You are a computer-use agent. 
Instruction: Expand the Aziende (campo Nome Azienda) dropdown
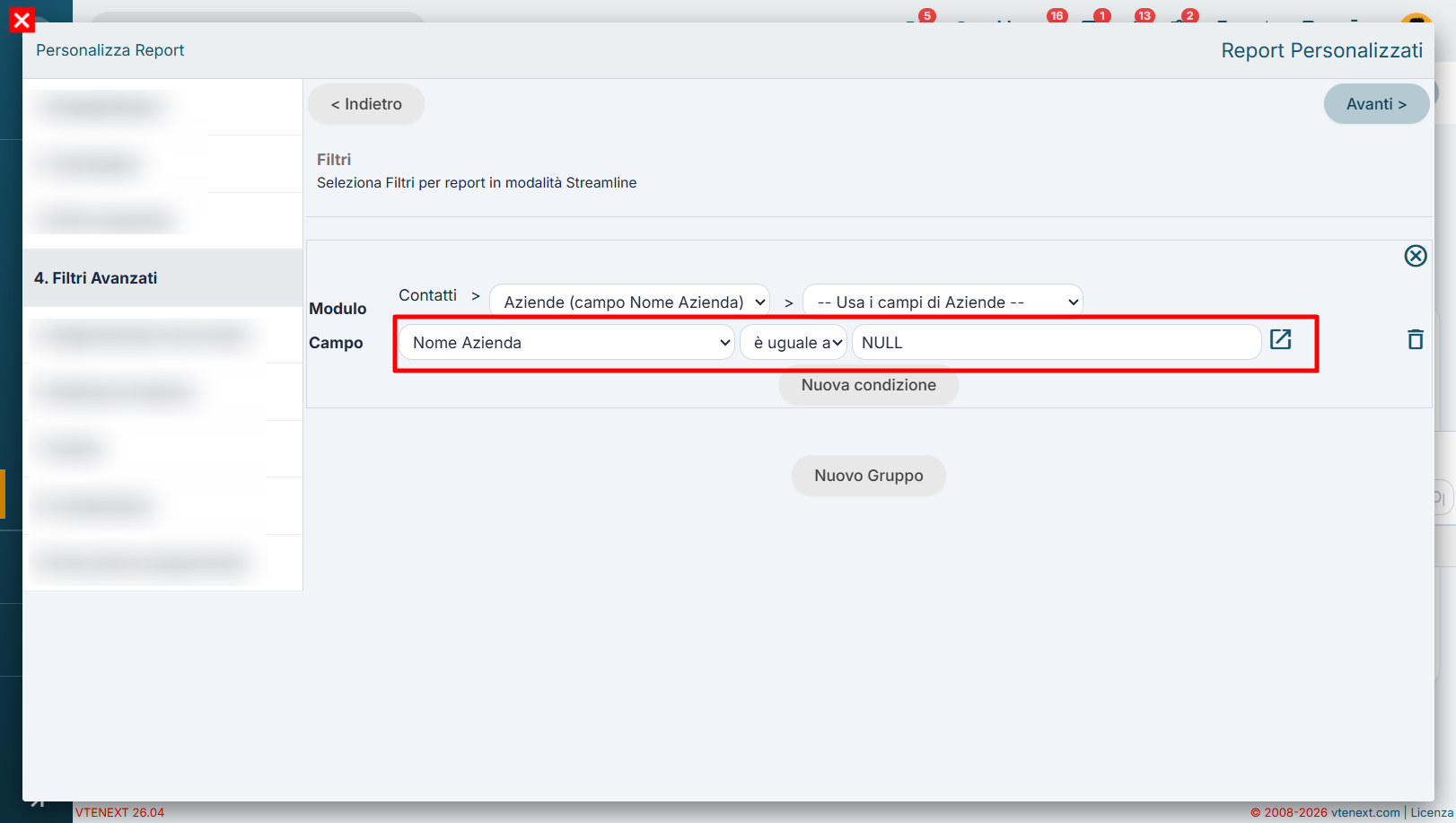pos(629,302)
